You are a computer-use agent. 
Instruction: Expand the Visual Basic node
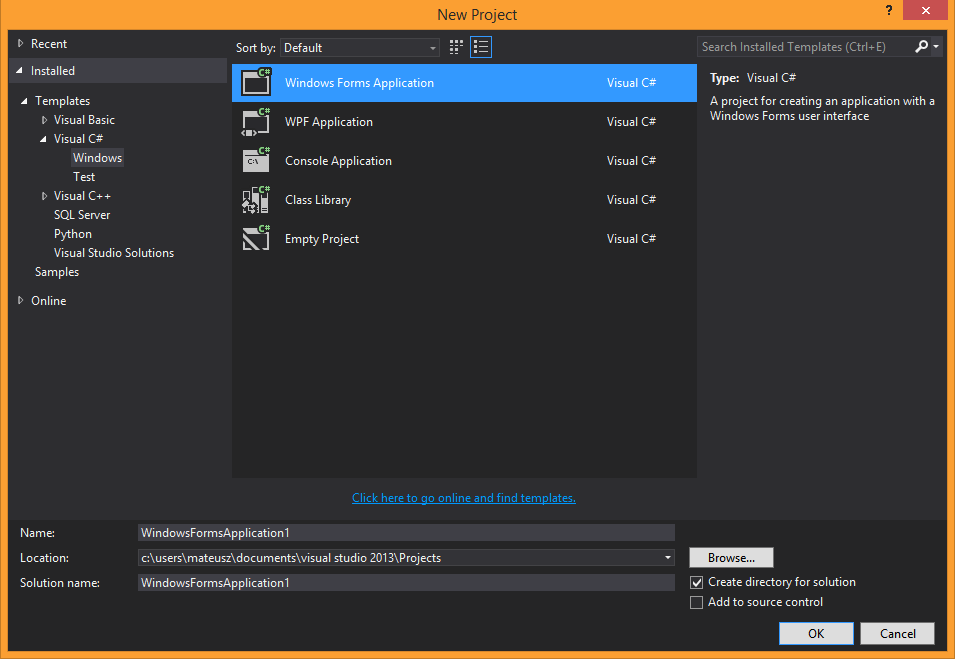click(44, 120)
